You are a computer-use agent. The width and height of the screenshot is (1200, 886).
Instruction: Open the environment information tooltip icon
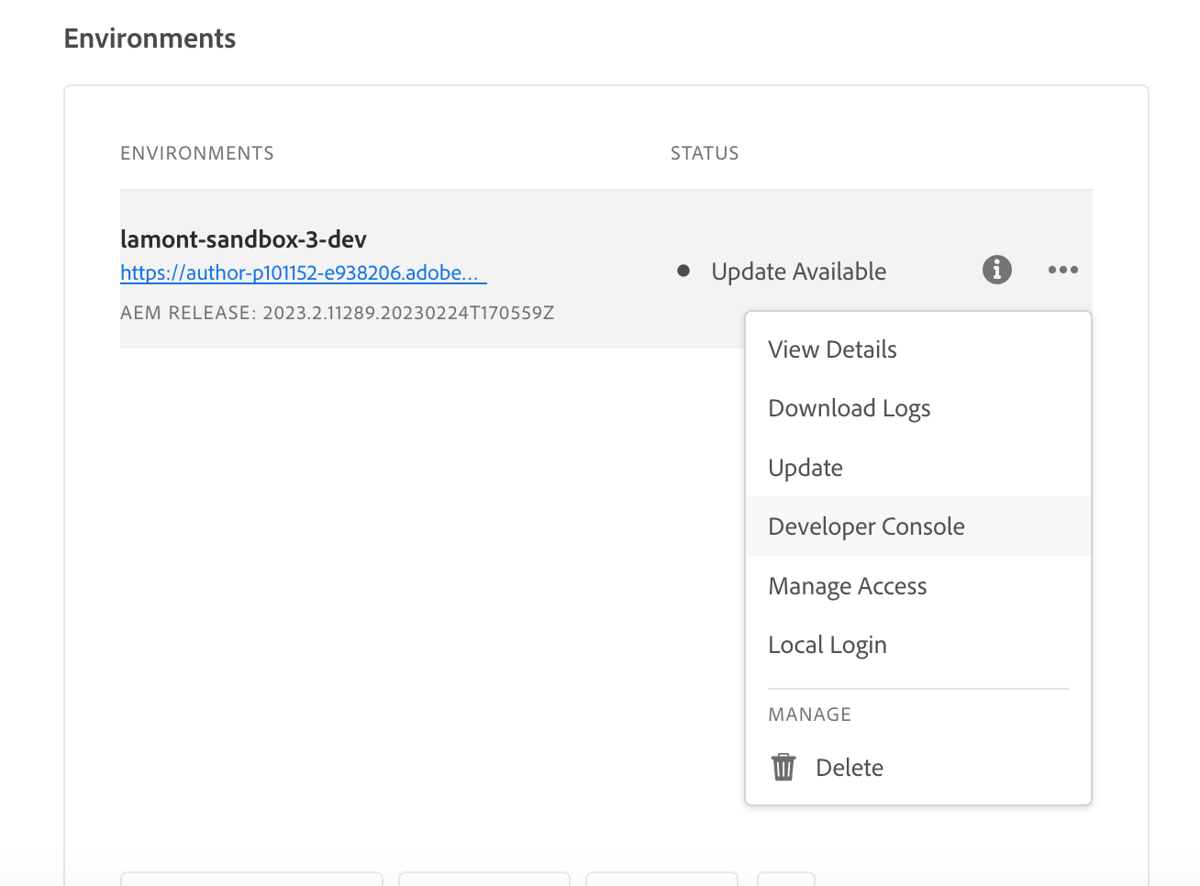point(996,270)
